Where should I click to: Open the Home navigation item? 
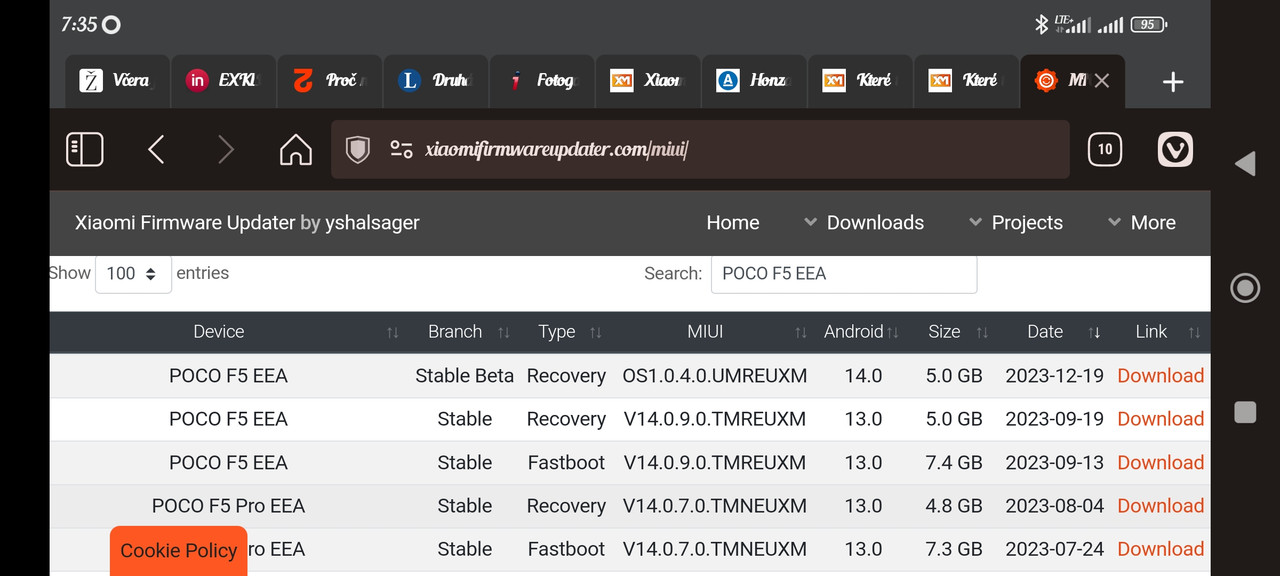click(732, 223)
